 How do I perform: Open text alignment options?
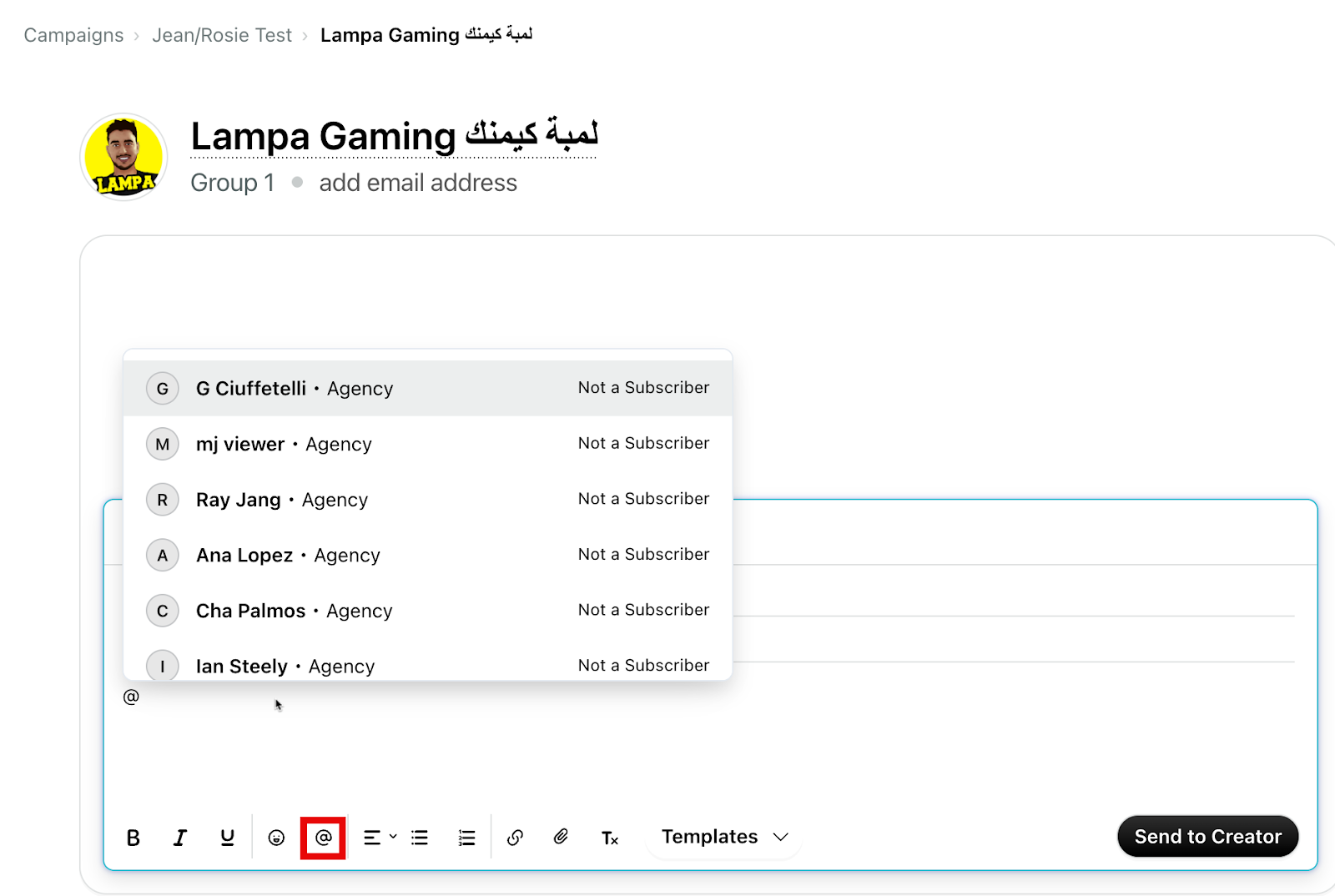(x=380, y=838)
